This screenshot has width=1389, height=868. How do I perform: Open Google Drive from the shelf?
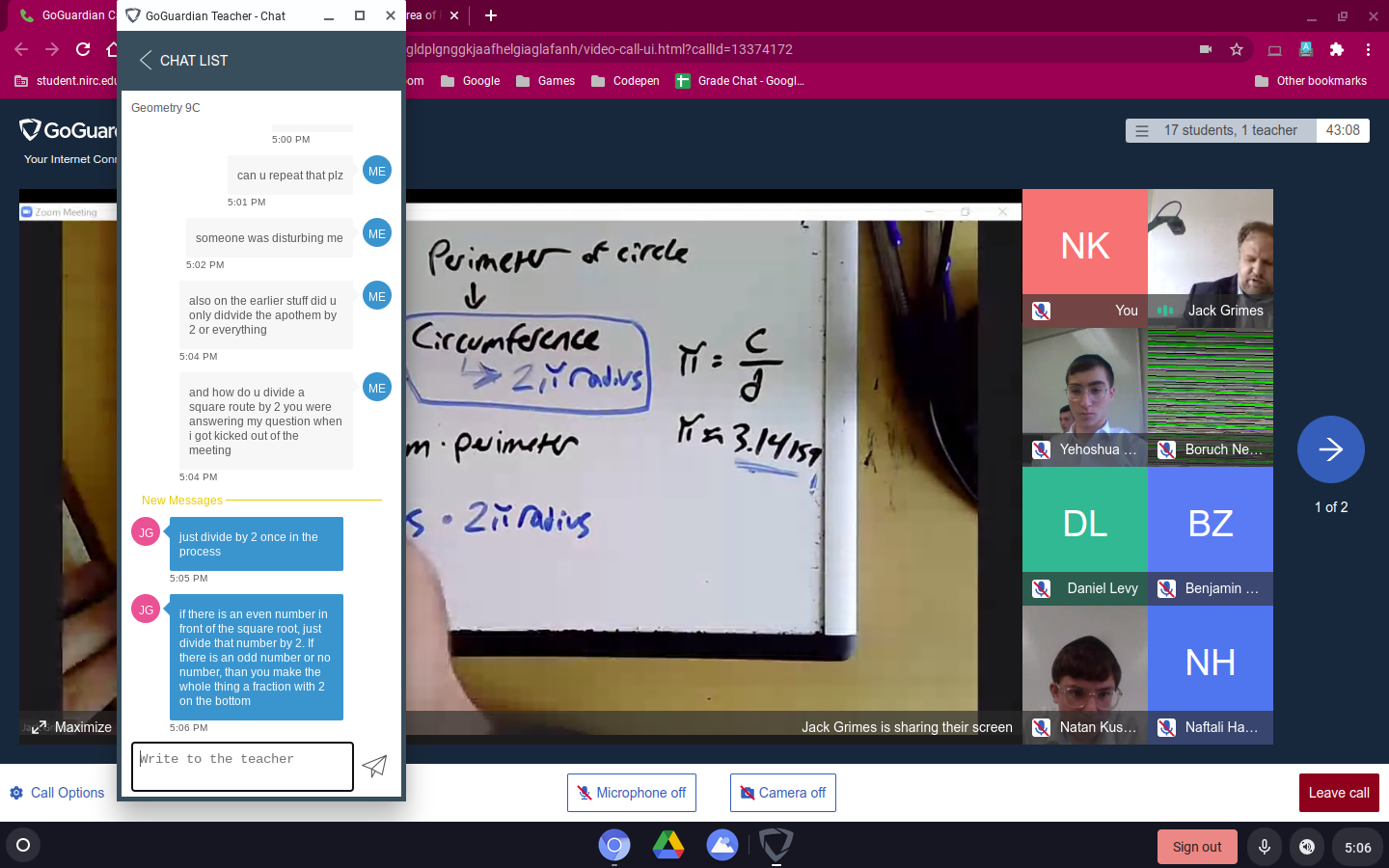pyautogui.click(x=667, y=846)
